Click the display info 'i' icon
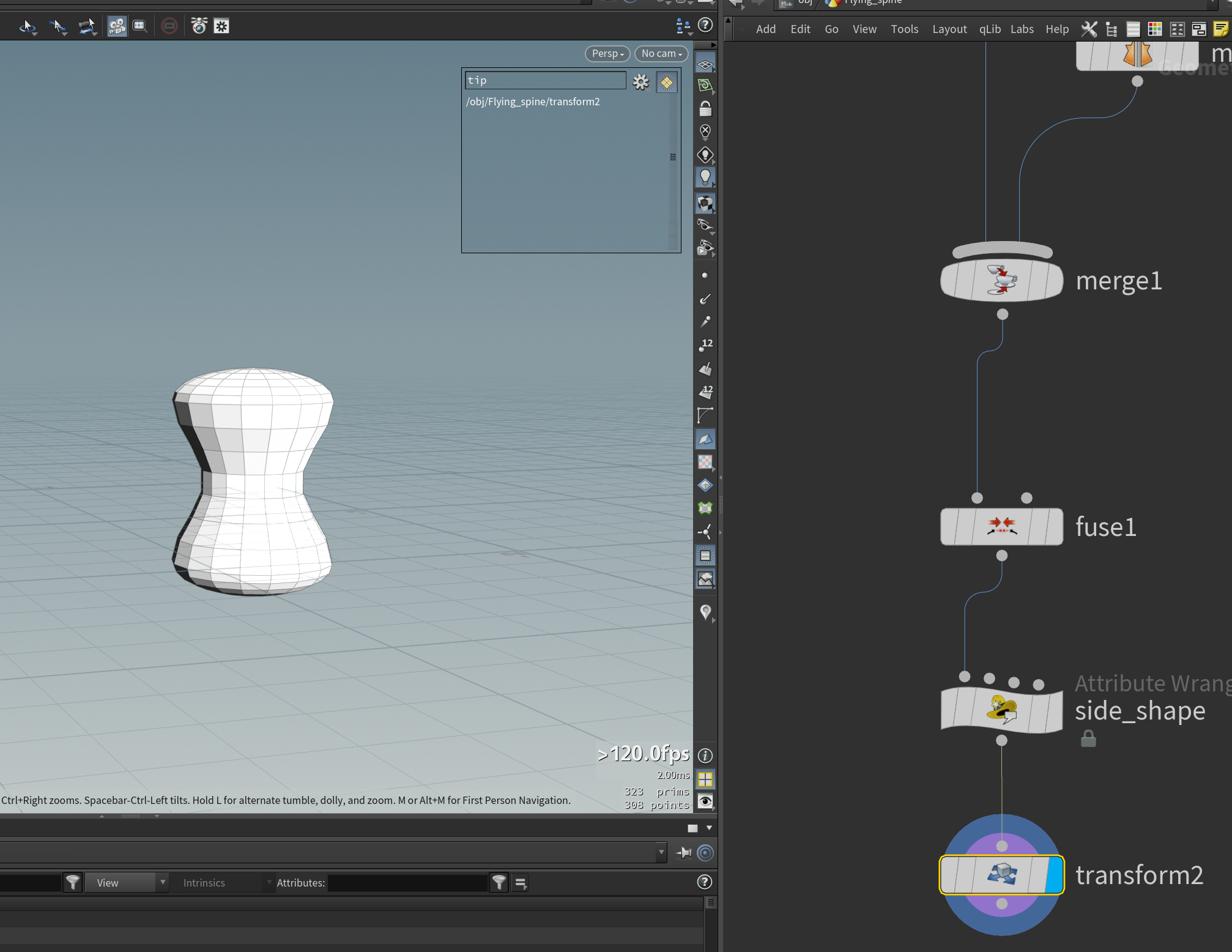Viewport: 1232px width, 952px height. (705, 756)
